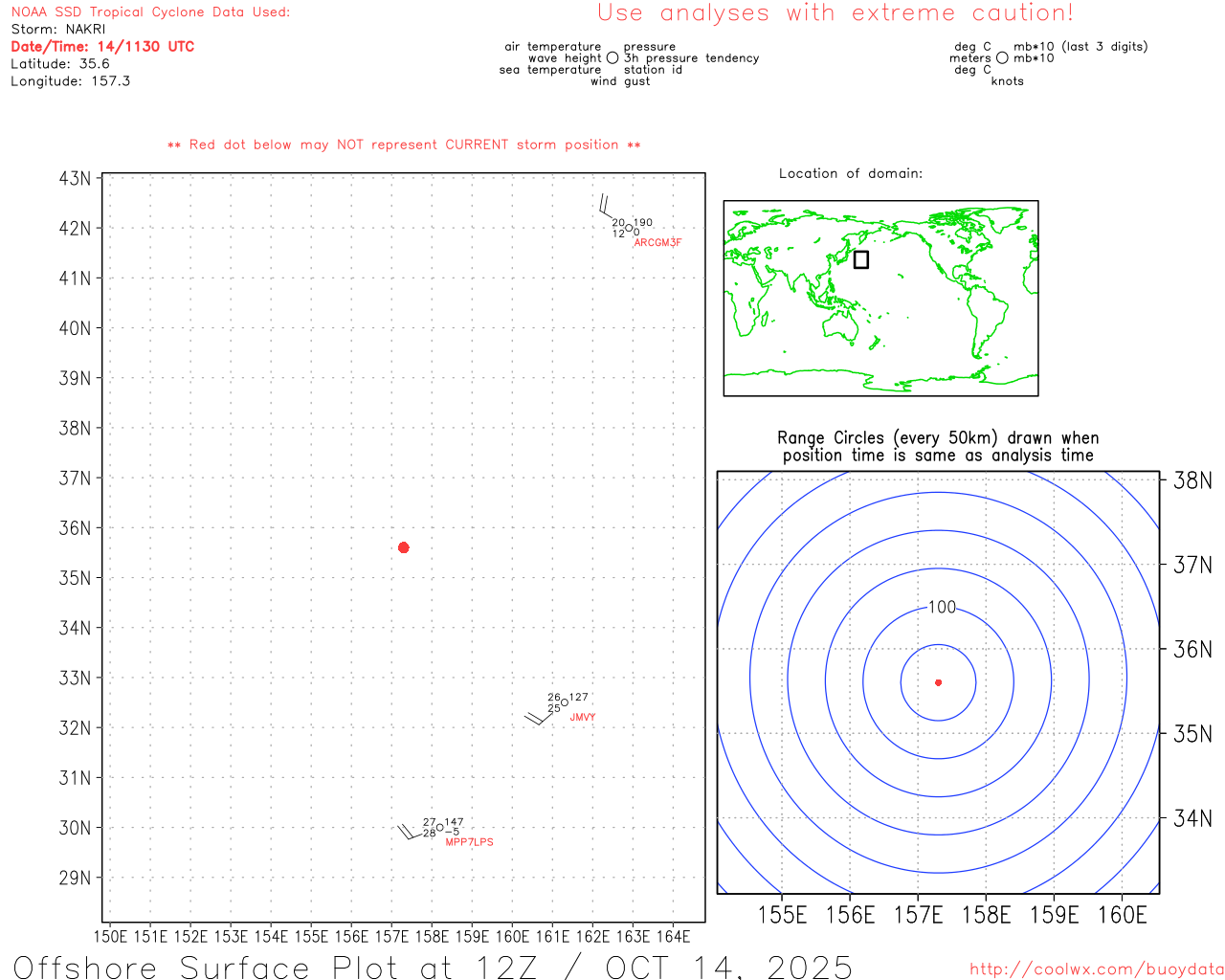Click pressure value 147 at MPP7LPS station
Screen dimensions: 1225x980
coord(454,822)
